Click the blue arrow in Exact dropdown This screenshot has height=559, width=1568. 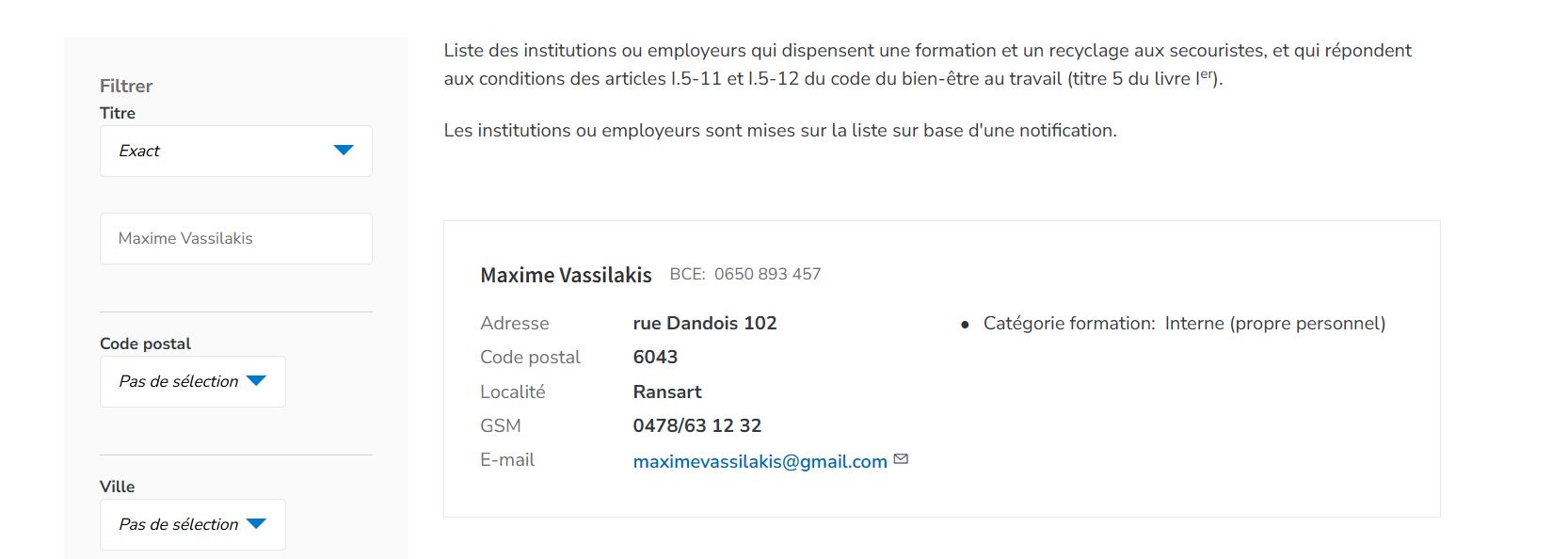[344, 151]
